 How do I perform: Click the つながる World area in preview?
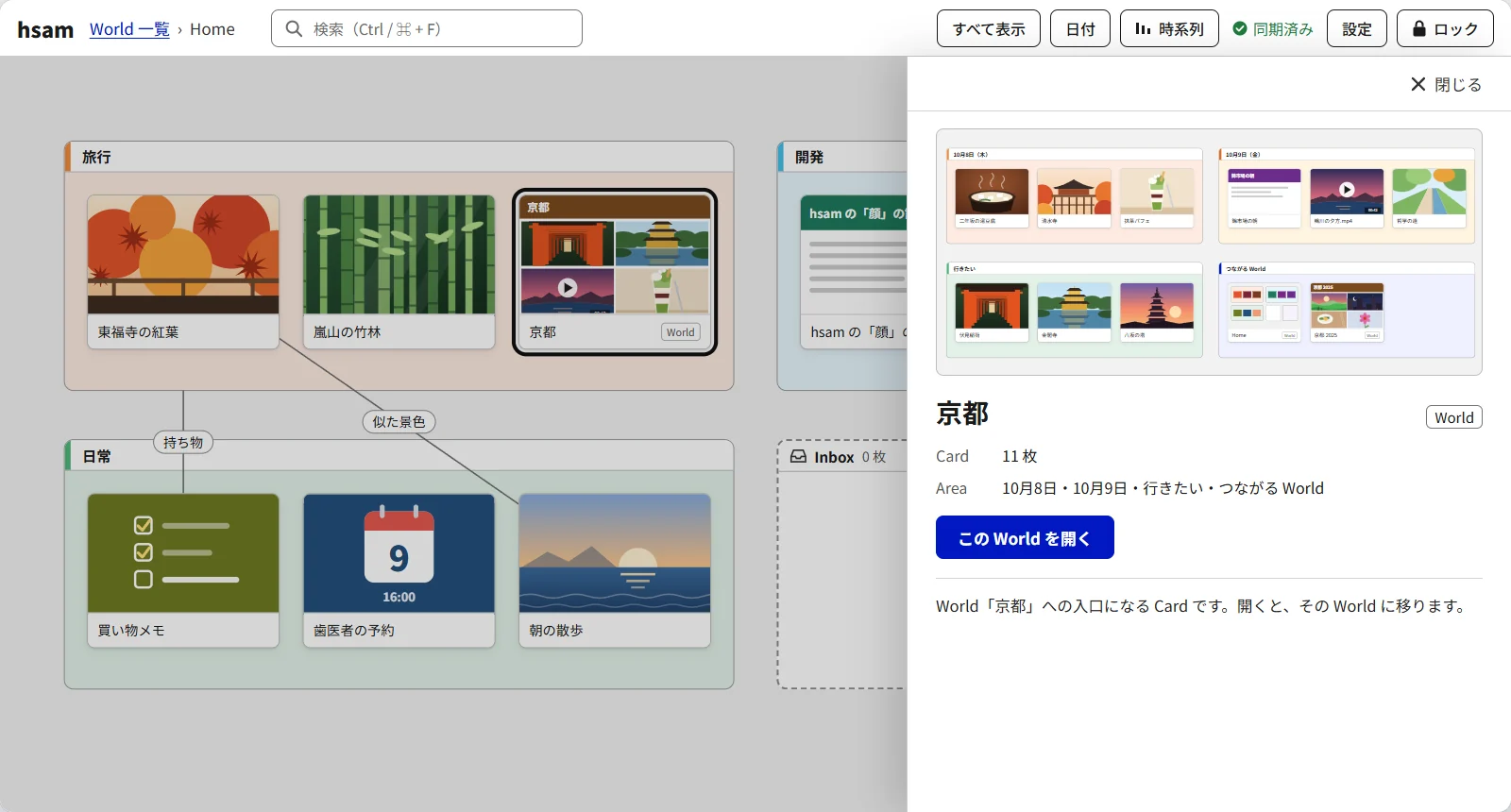point(1347,310)
